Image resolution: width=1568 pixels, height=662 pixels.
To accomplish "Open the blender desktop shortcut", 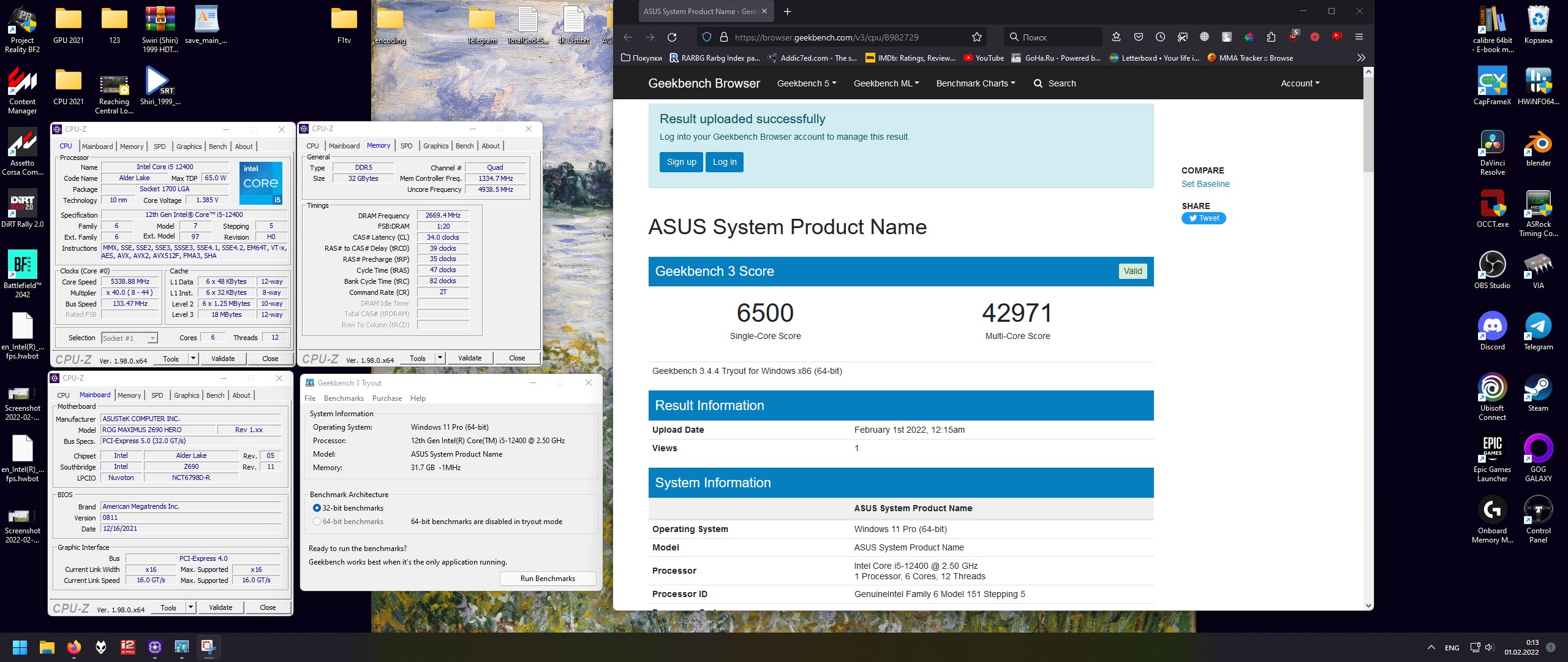I will coord(1538,148).
